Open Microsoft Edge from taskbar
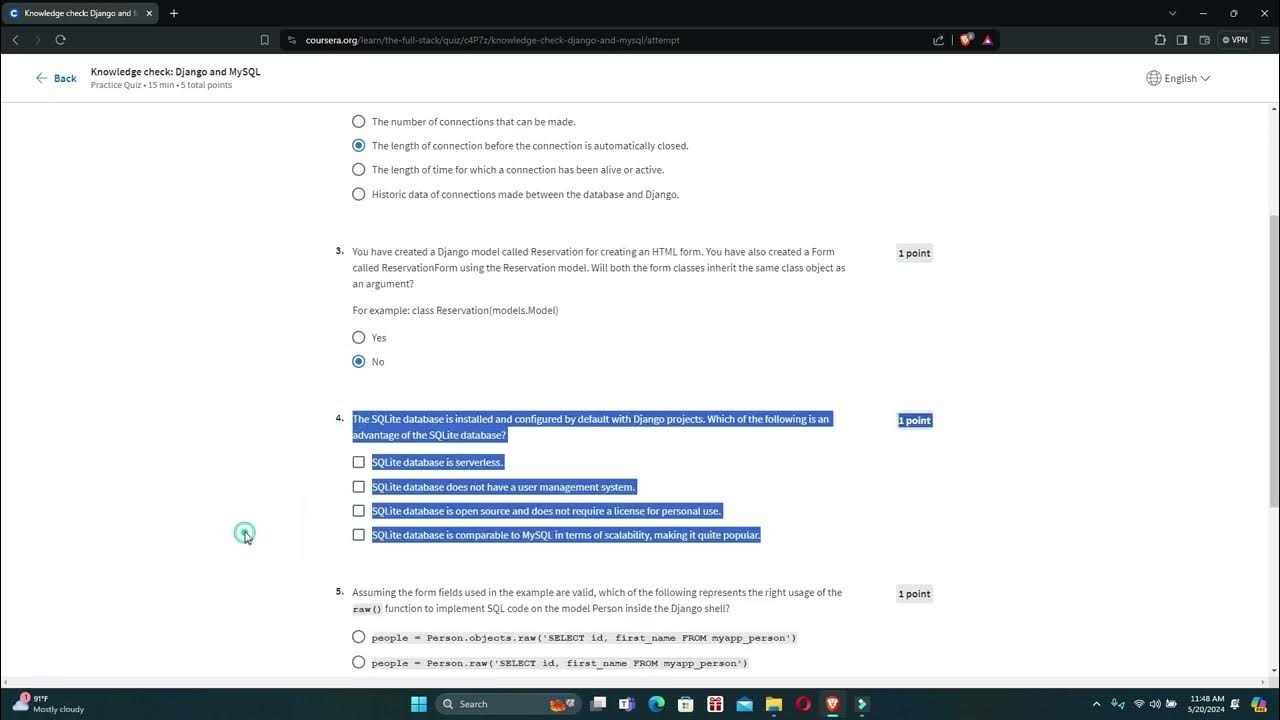Image resolution: width=1280 pixels, height=720 pixels. (x=656, y=704)
